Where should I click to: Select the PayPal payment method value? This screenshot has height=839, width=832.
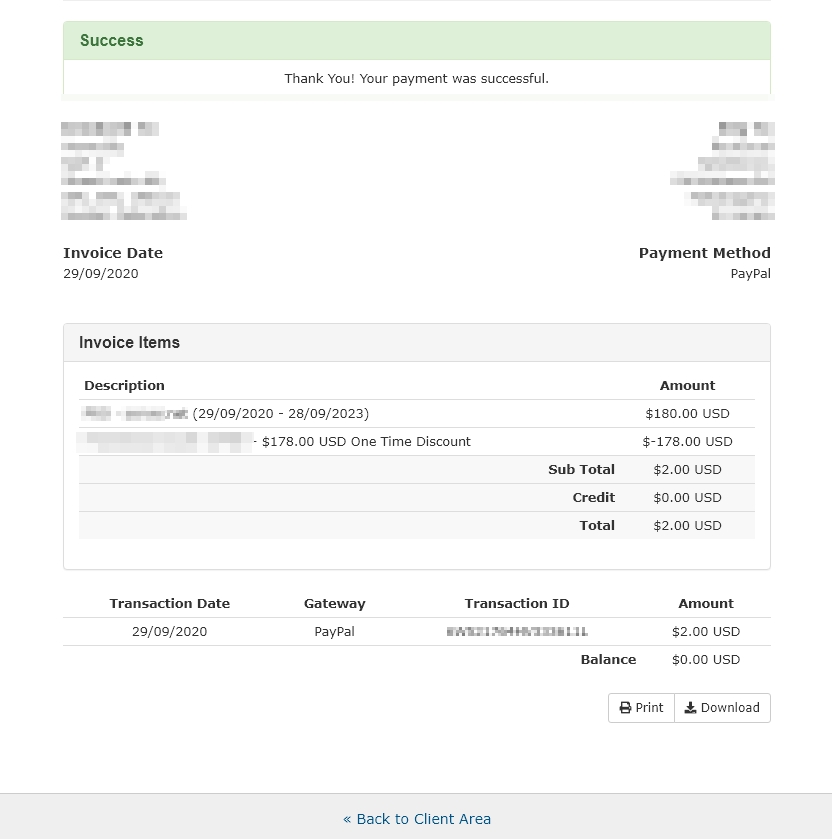750,274
